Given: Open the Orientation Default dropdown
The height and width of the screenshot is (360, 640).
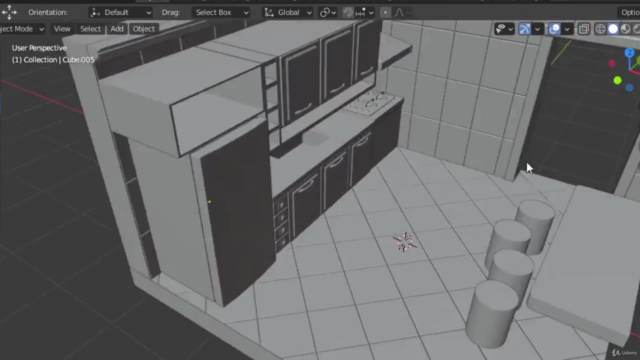Looking at the screenshot, I should tap(120, 13).
